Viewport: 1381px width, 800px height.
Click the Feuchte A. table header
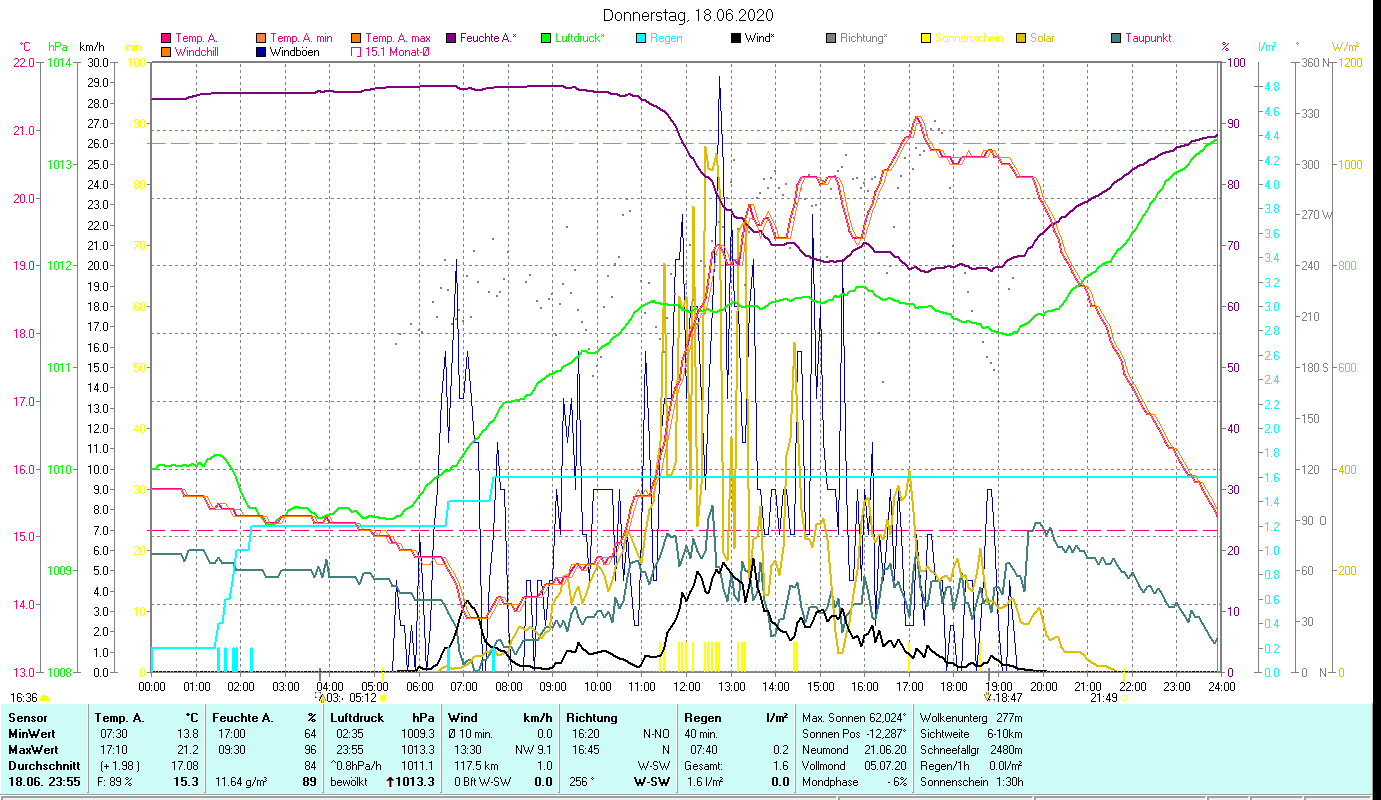tap(241, 718)
